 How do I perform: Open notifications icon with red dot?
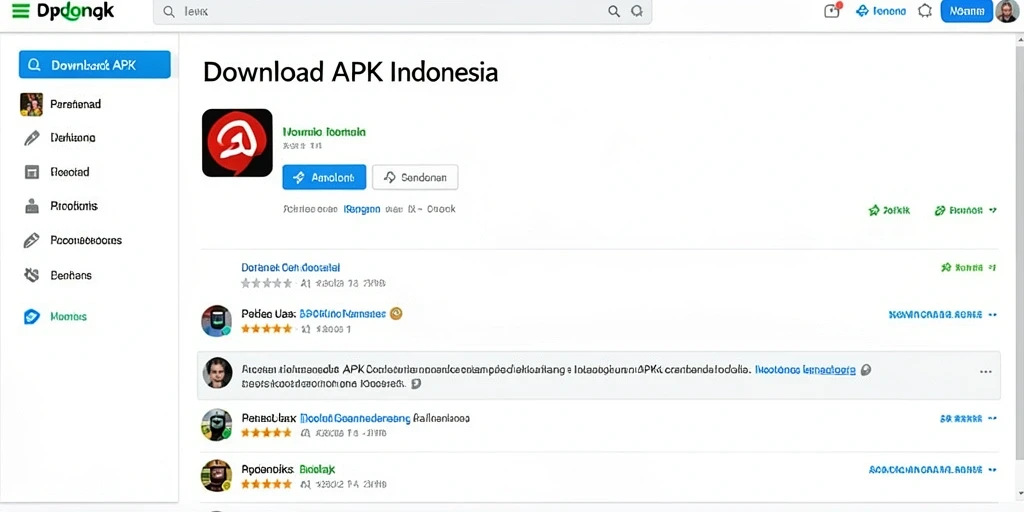coord(833,10)
